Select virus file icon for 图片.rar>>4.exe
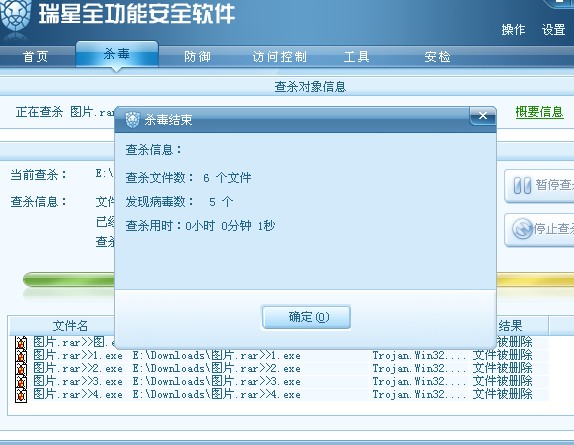574x445 pixels. [21, 395]
